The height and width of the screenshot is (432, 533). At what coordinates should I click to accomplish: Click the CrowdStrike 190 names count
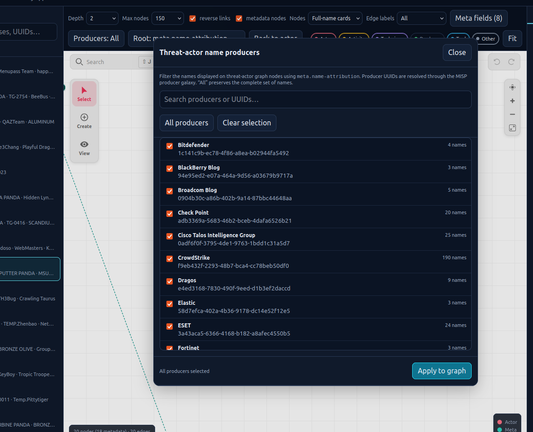[454, 258]
